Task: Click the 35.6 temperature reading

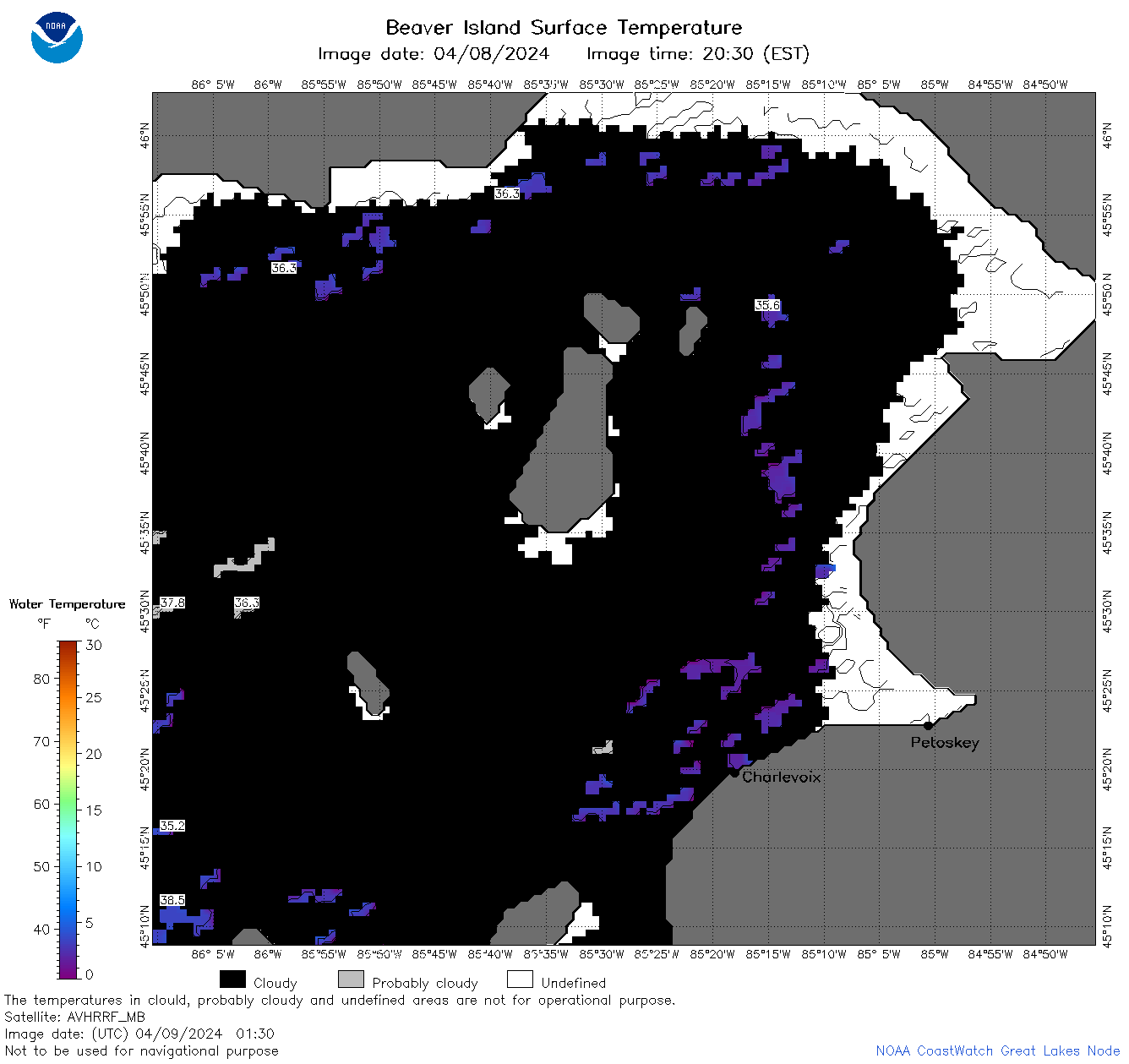Action: pos(767,305)
